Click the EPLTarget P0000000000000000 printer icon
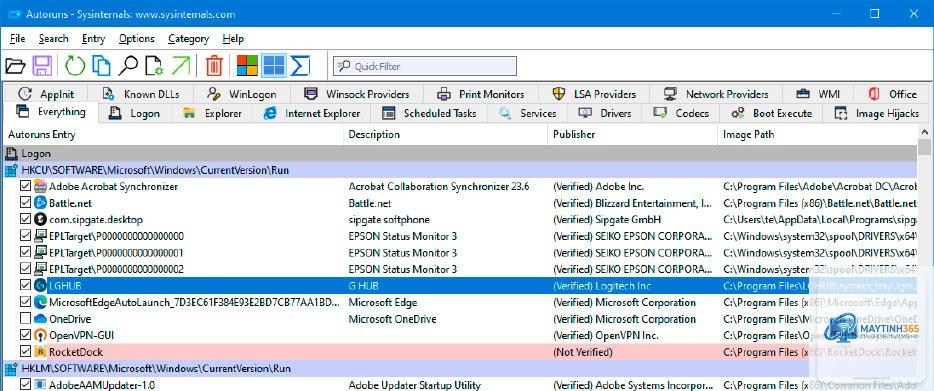Image resolution: width=934 pixels, height=391 pixels. [41, 236]
